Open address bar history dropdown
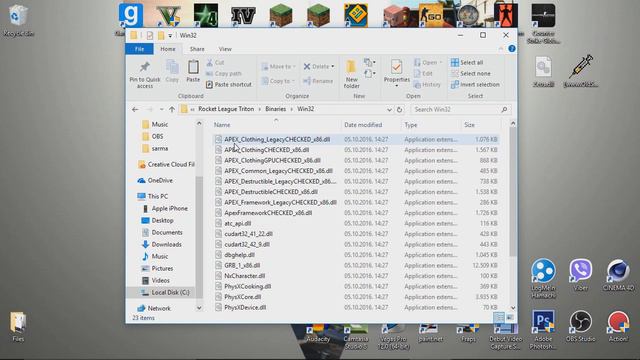This screenshot has height=360, width=640. click(389, 109)
